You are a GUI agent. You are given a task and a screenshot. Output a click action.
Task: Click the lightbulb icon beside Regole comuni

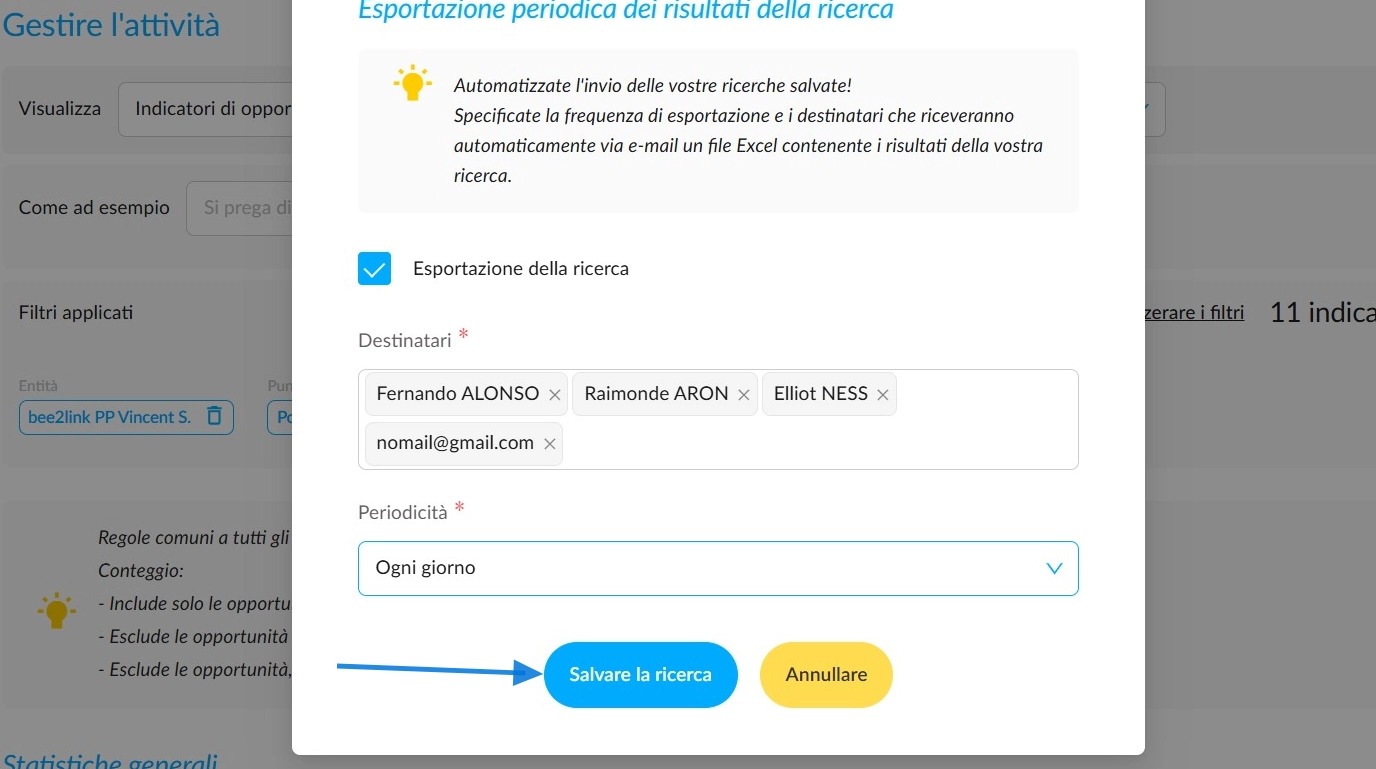pyautogui.click(x=56, y=609)
